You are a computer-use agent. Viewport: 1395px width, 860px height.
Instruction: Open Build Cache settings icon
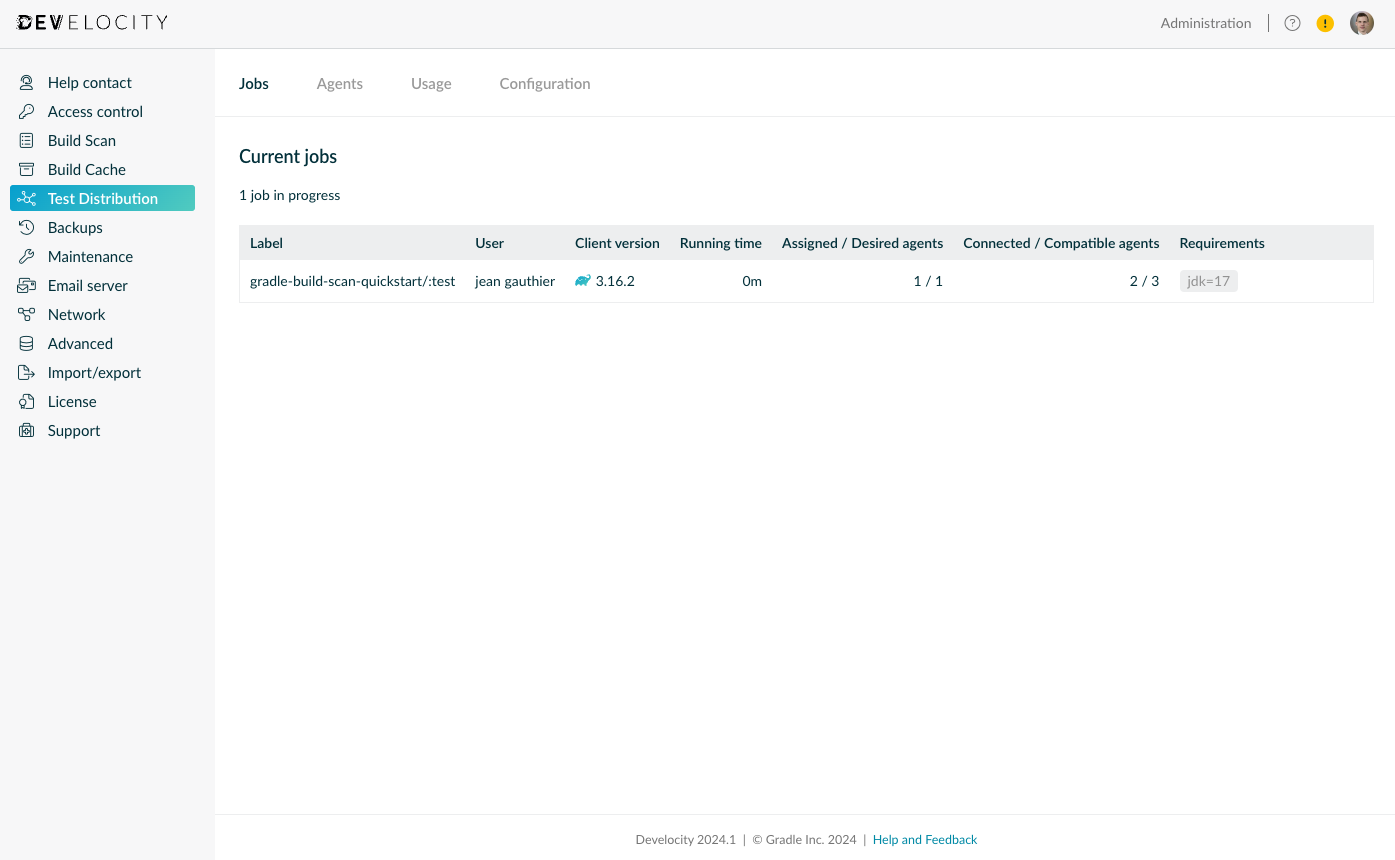[28, 169]
